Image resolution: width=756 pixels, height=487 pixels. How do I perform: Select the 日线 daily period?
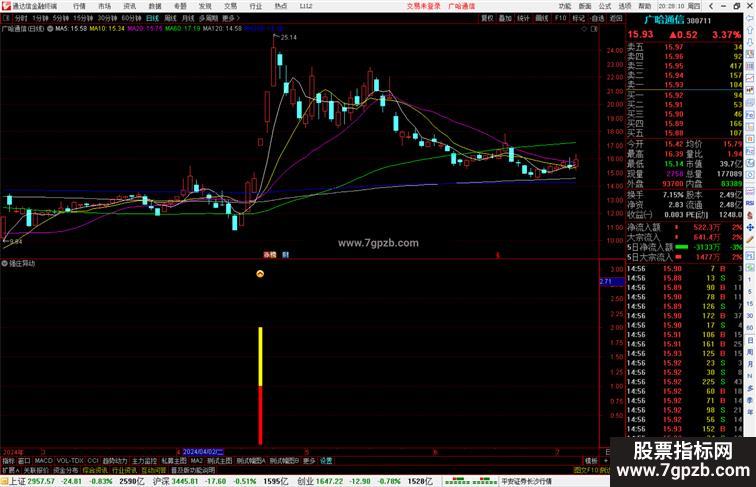(x=152, y=18)
